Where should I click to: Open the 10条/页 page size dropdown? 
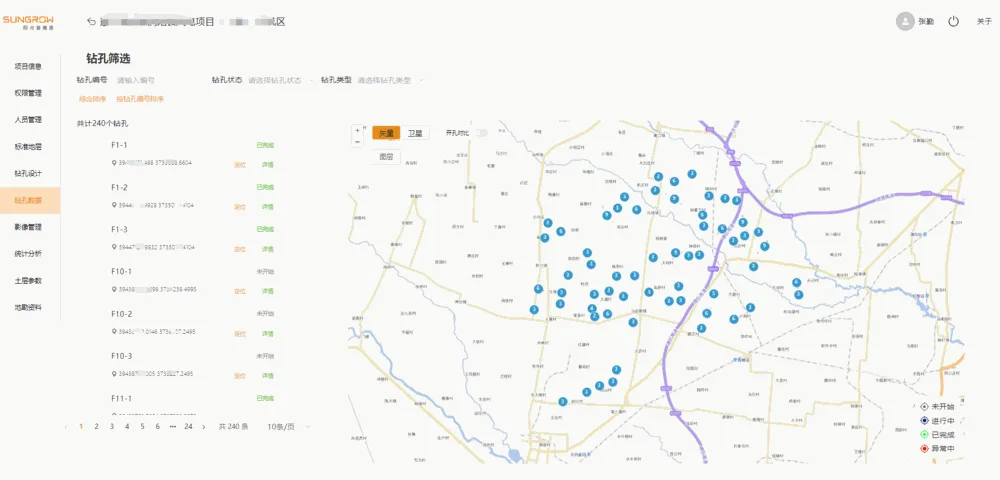[x=289, y=426]
